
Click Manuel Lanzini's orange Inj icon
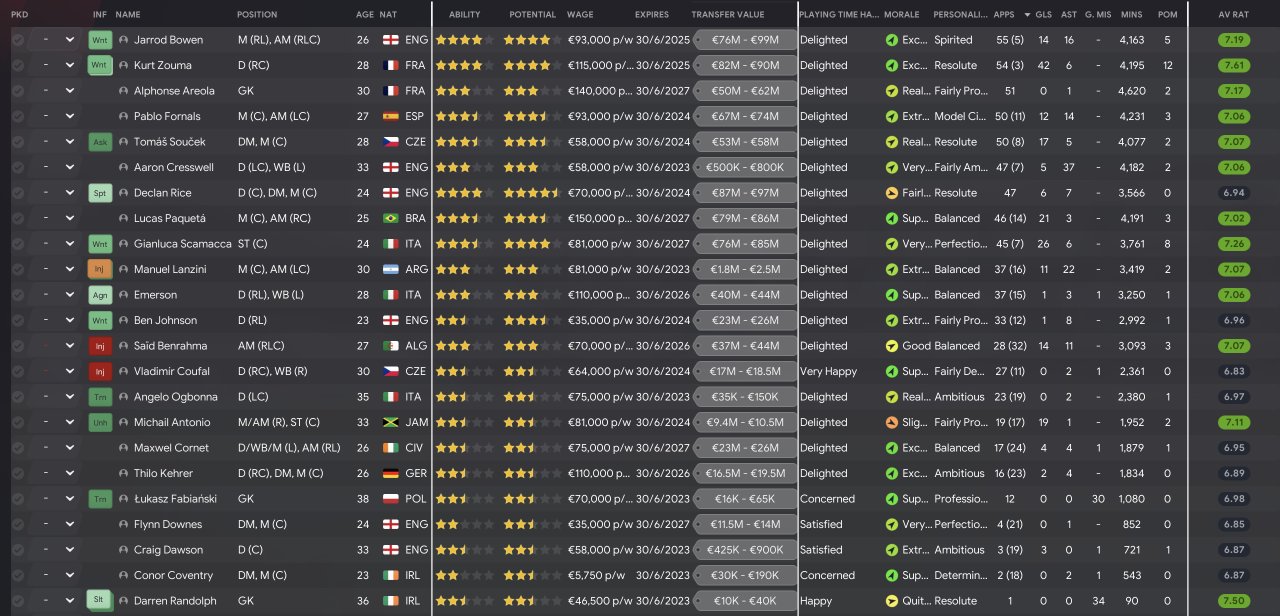coord(100,269)
